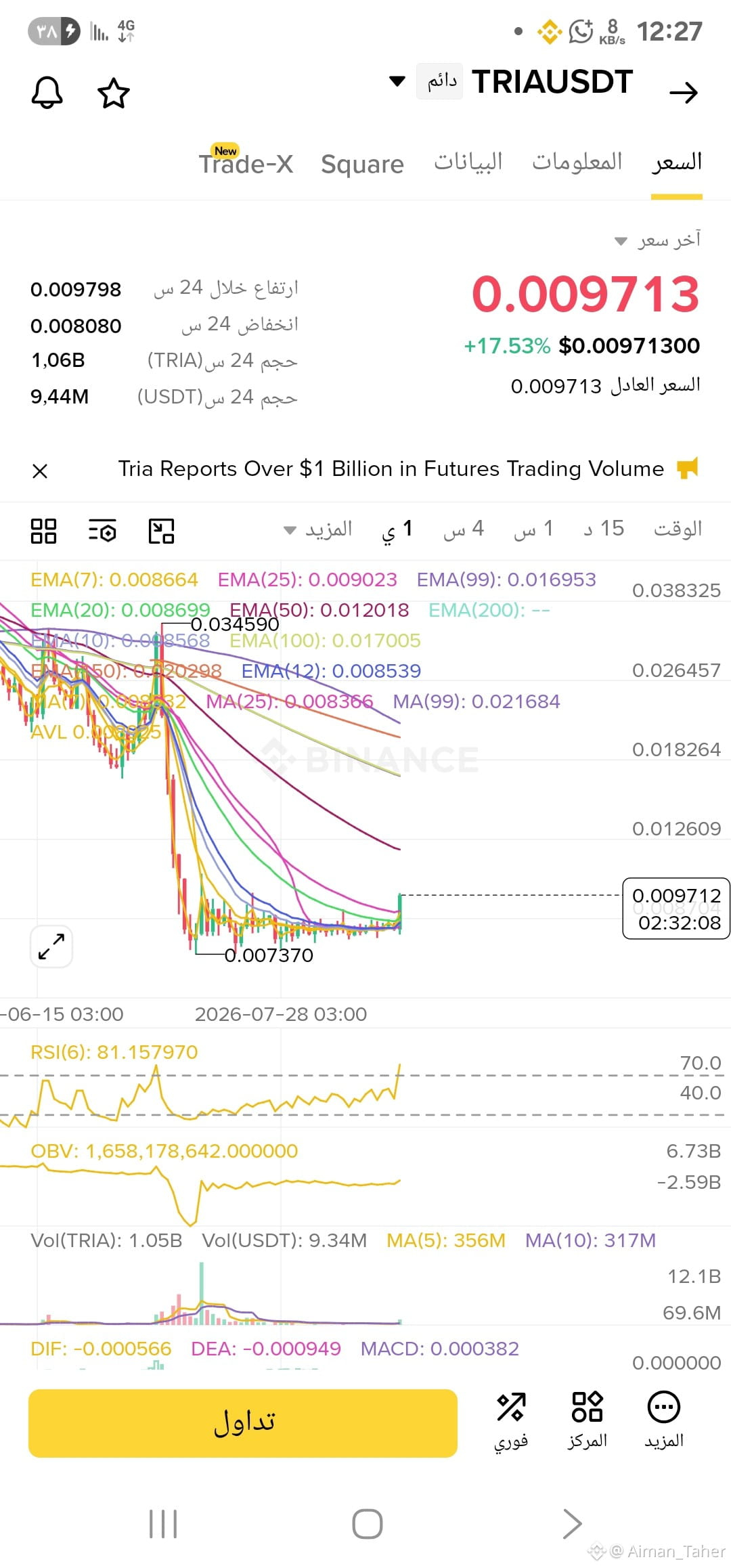Viewport: 731px width, 1568px height.
Task: Select the 1 ي daily interval
Action: (x=397, y=529)
